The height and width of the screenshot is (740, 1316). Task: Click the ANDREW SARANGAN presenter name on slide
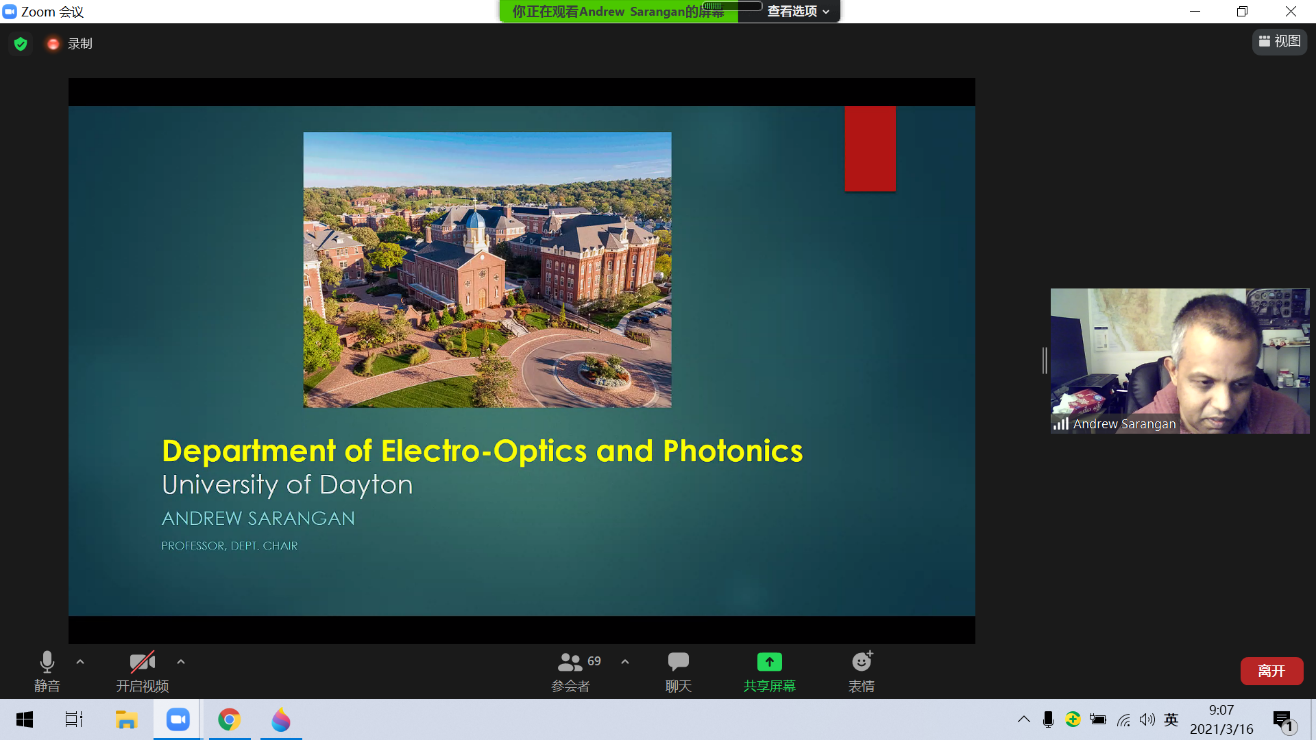pos(258,519)
